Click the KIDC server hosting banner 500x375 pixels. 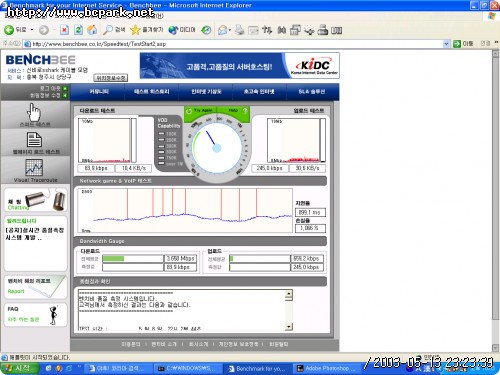(239, 65)
